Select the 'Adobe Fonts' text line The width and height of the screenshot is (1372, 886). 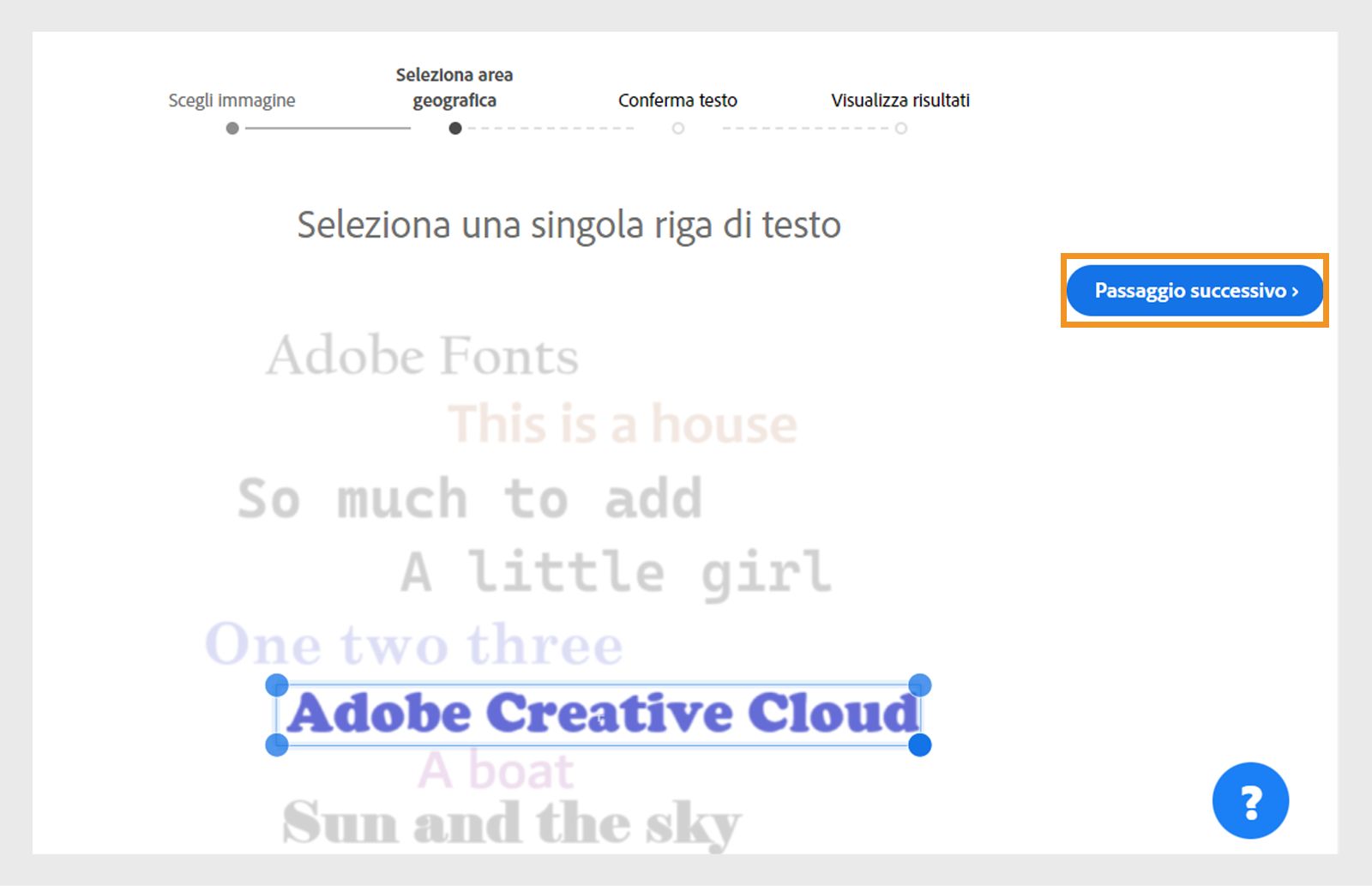422,355
